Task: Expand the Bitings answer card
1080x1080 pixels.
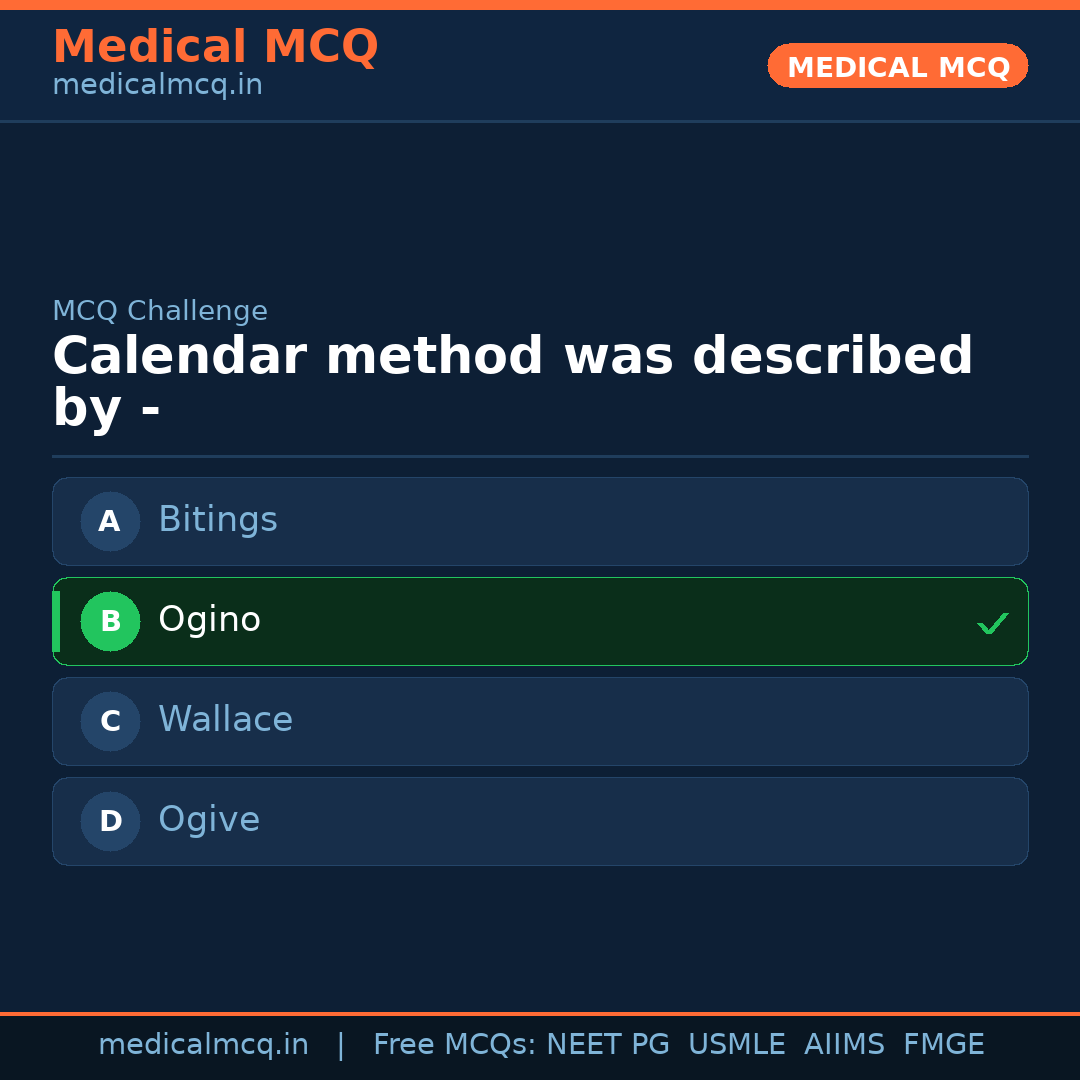Action: [x=540, y=521]
